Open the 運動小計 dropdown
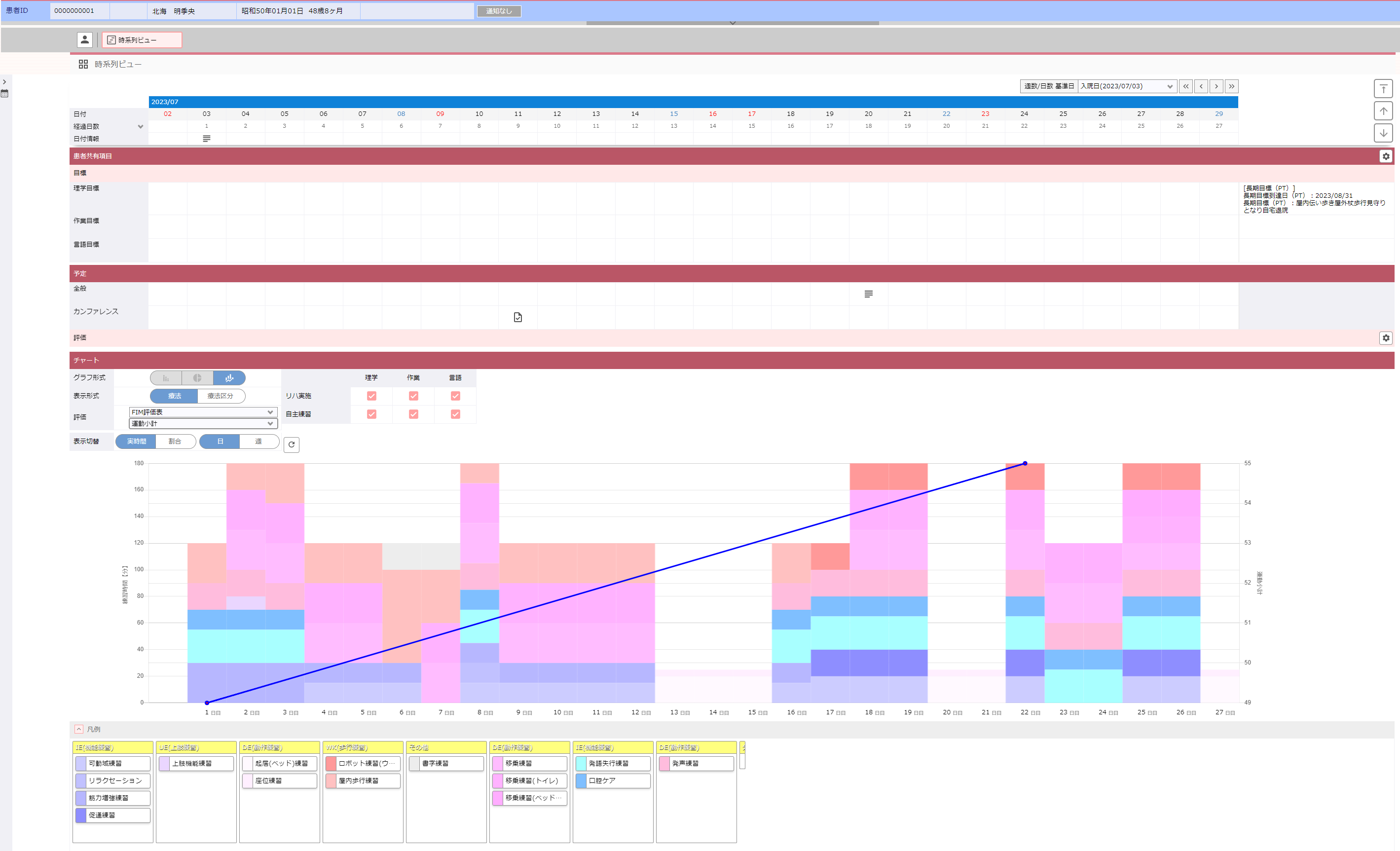Screen dimensions: 1400x851 tap(203, 424)
